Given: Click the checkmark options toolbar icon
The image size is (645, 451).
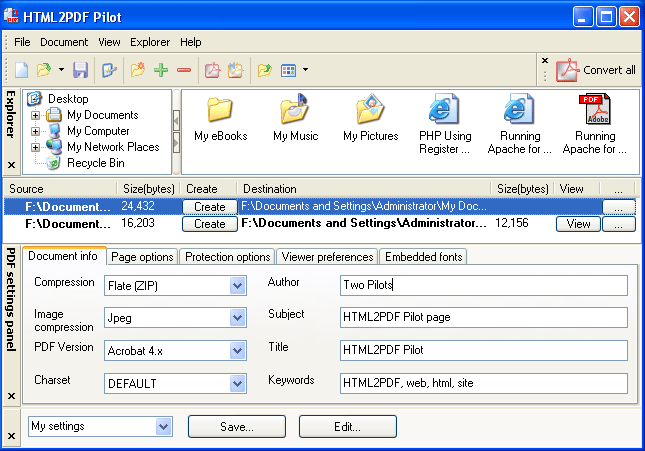Looking at the screenshot, I should pos(109,70).
